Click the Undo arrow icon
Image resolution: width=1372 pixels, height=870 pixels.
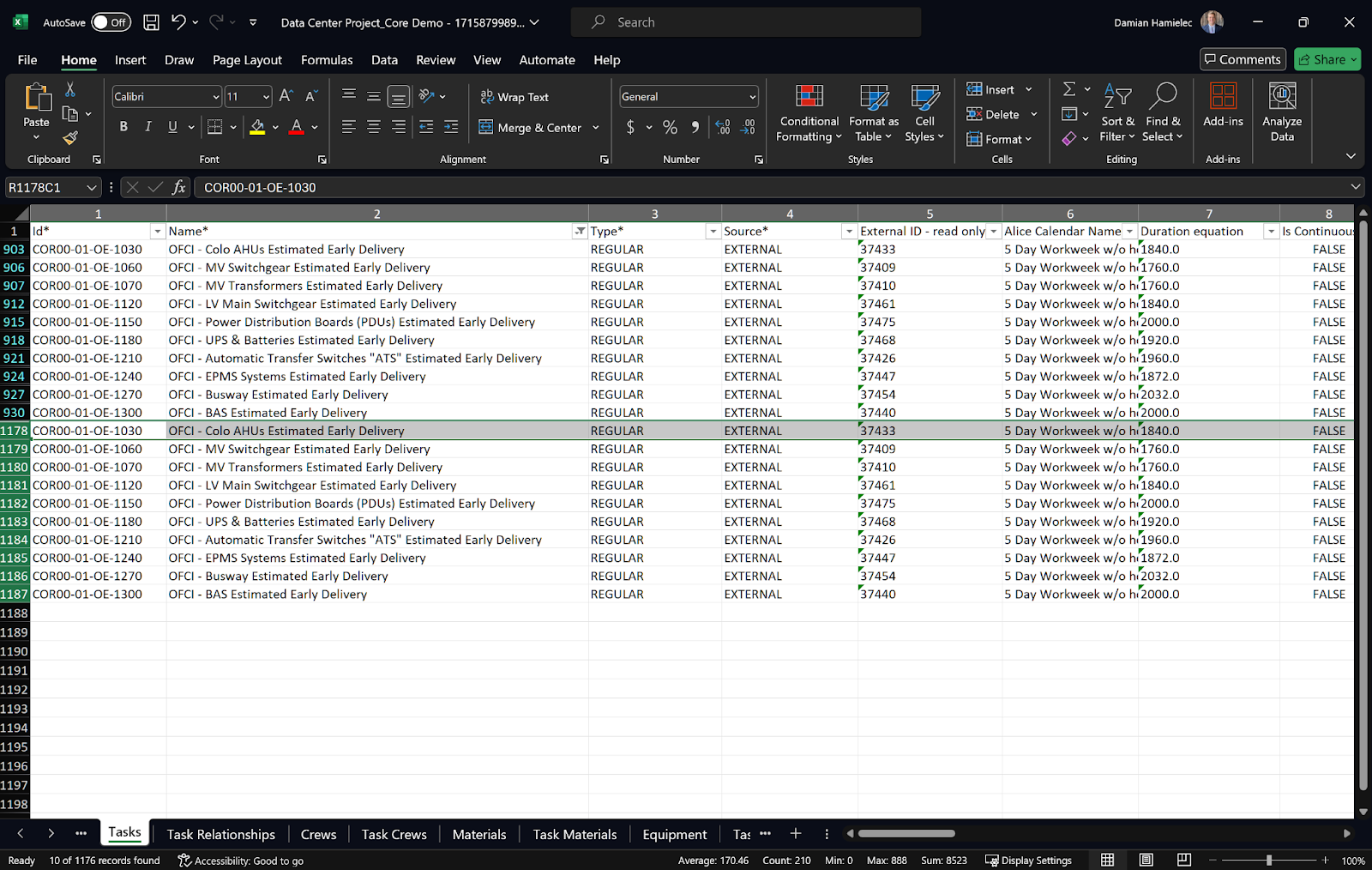click(178, 22)
